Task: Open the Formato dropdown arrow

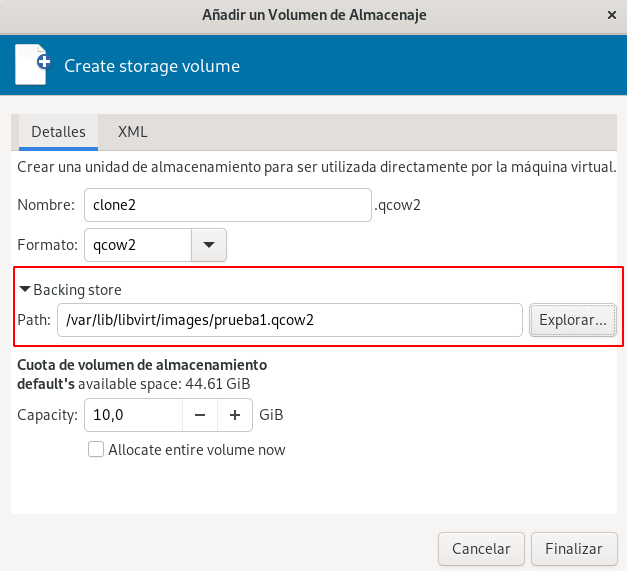Action: point(209,245)
